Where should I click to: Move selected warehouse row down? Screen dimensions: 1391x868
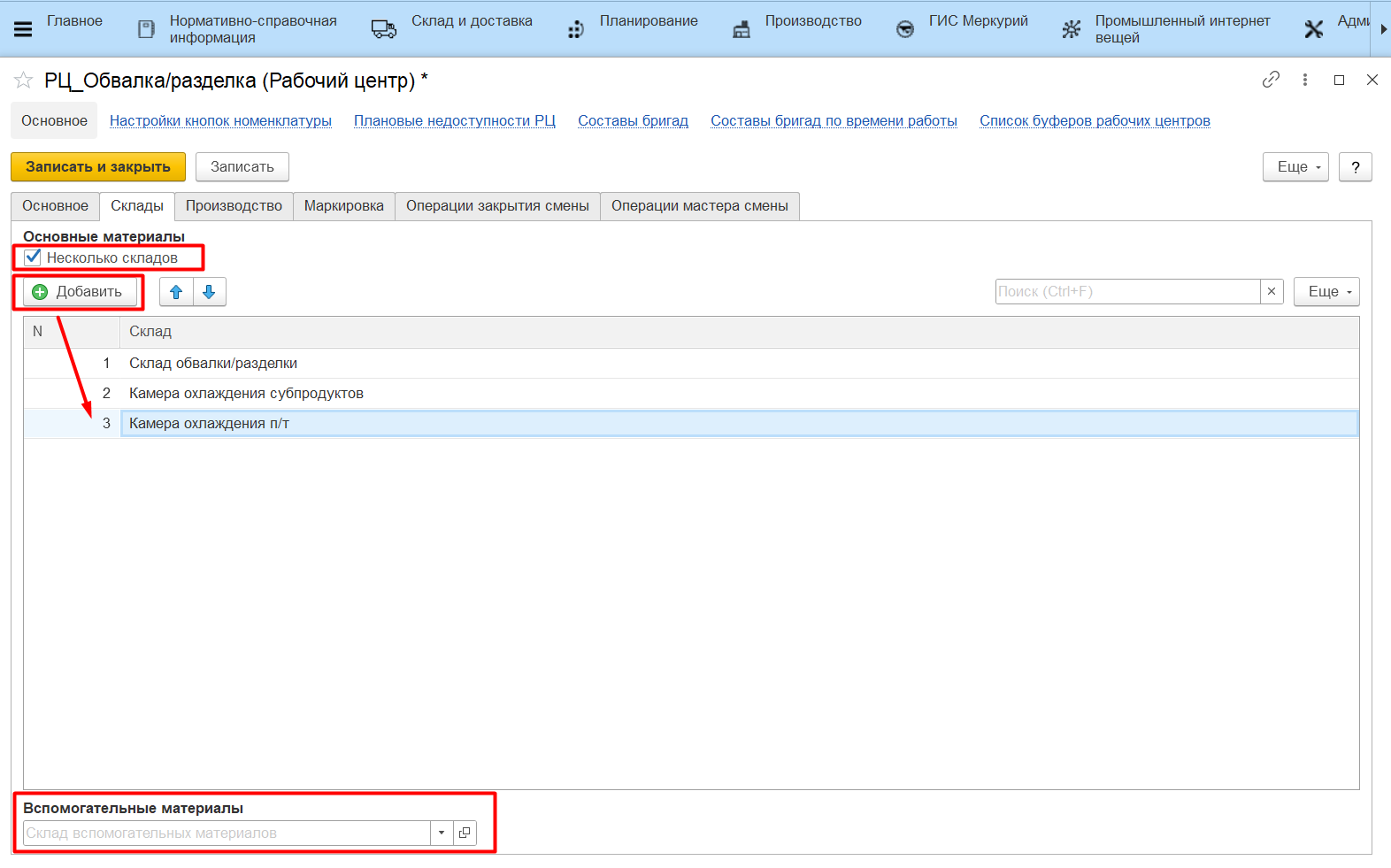pyautogui.click(x=209, y=292)
